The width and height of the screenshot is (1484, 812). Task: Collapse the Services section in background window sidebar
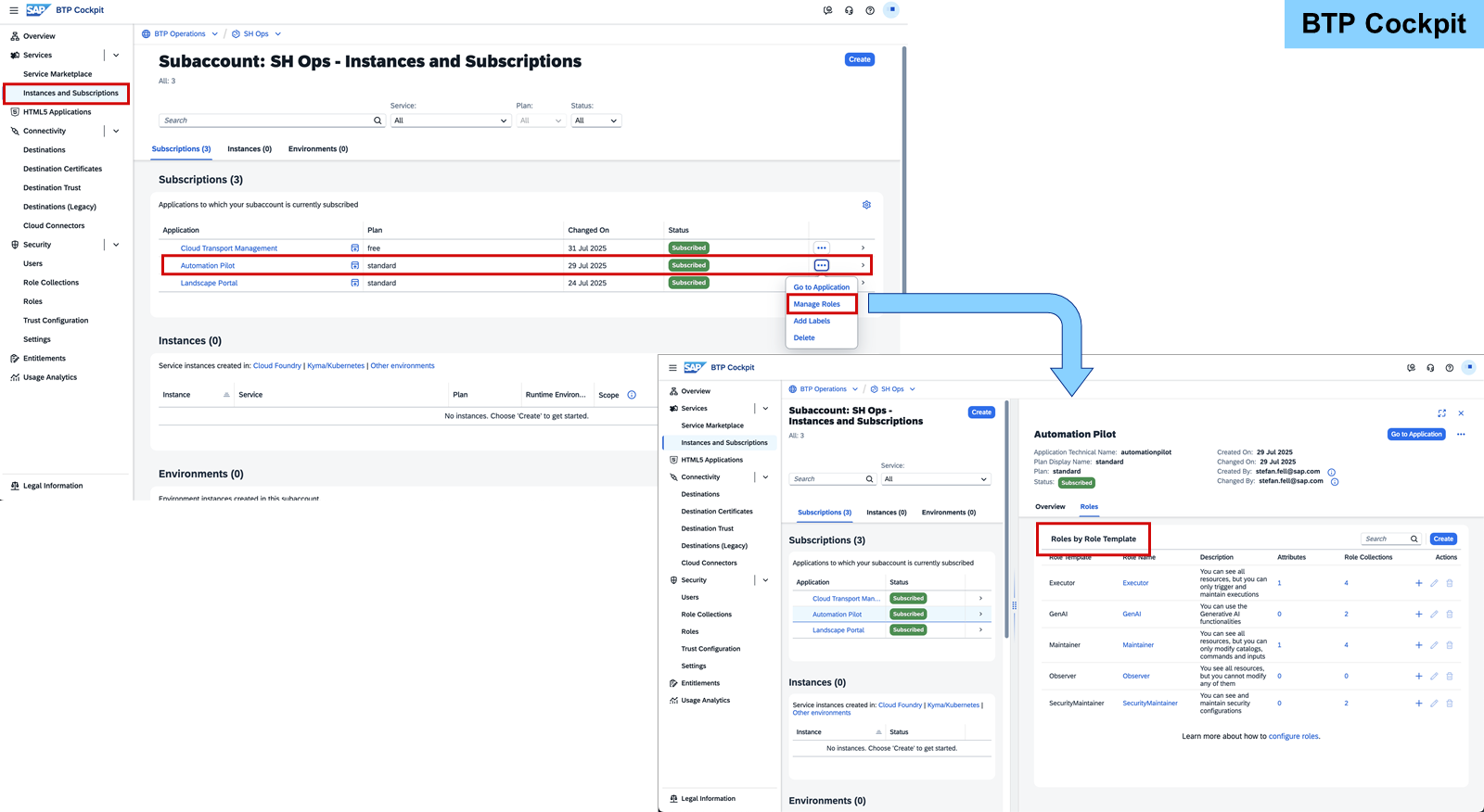[x=116, y=56]
